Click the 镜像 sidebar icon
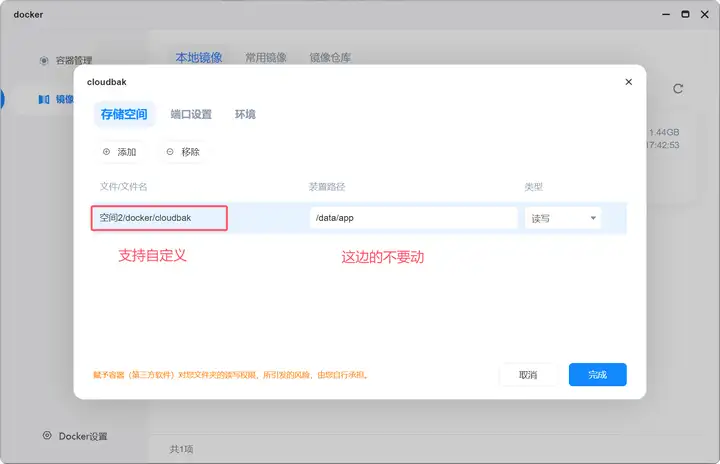This screenshot has height=464, width=720. click(x=44, y=99)
